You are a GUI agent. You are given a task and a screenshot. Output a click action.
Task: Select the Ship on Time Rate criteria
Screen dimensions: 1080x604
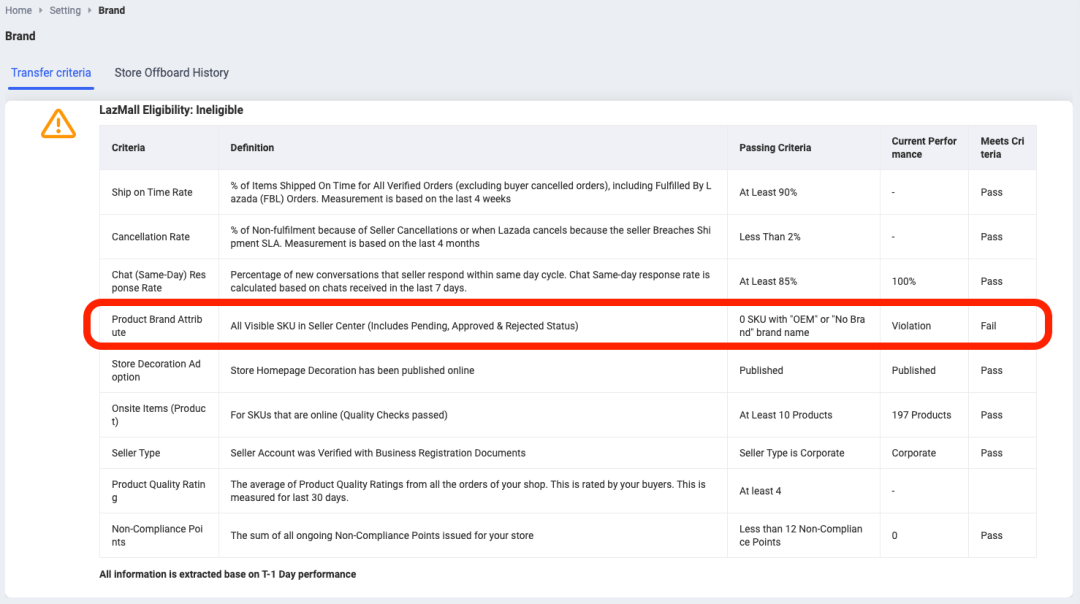pos(152,192)
